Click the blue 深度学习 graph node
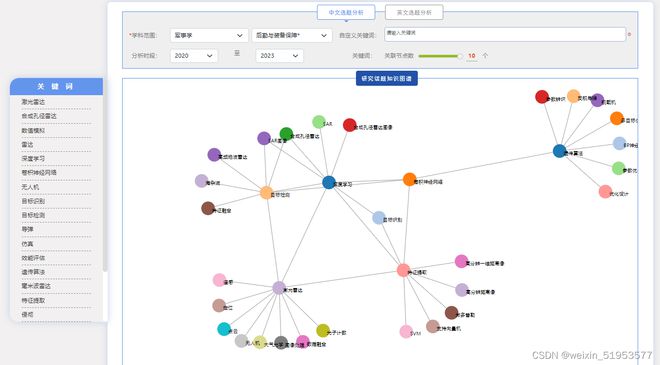 [329, 182]
